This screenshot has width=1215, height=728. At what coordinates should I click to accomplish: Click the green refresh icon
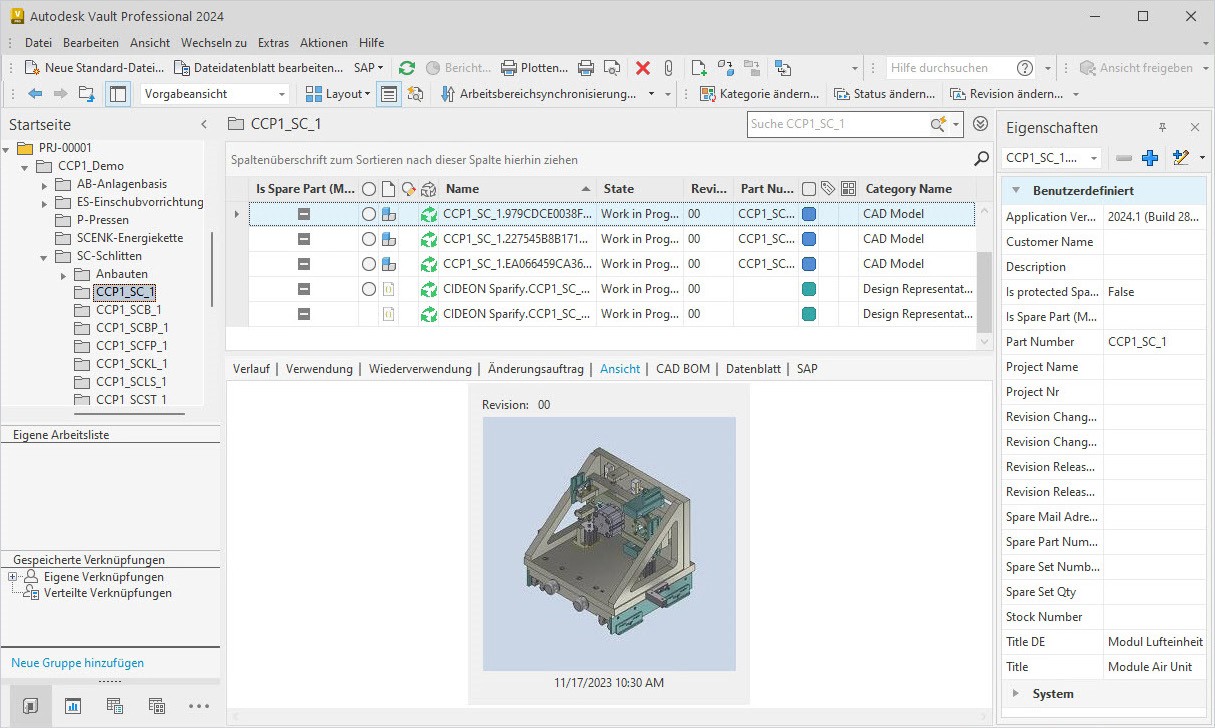point(407,68)
